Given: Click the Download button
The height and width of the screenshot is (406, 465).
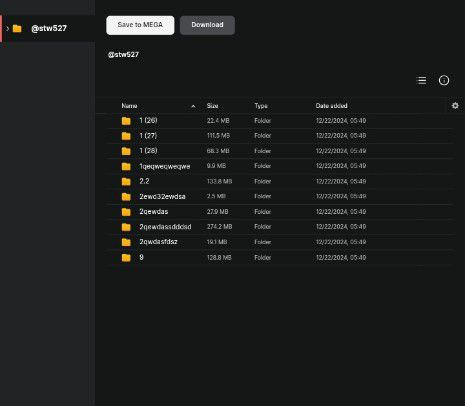Looking at the screenshot, I should tap(207, 25).
